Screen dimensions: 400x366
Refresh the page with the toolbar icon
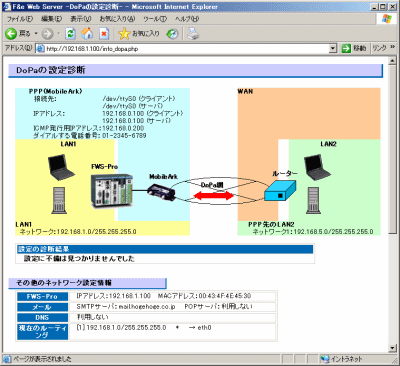tap(70, 33)
